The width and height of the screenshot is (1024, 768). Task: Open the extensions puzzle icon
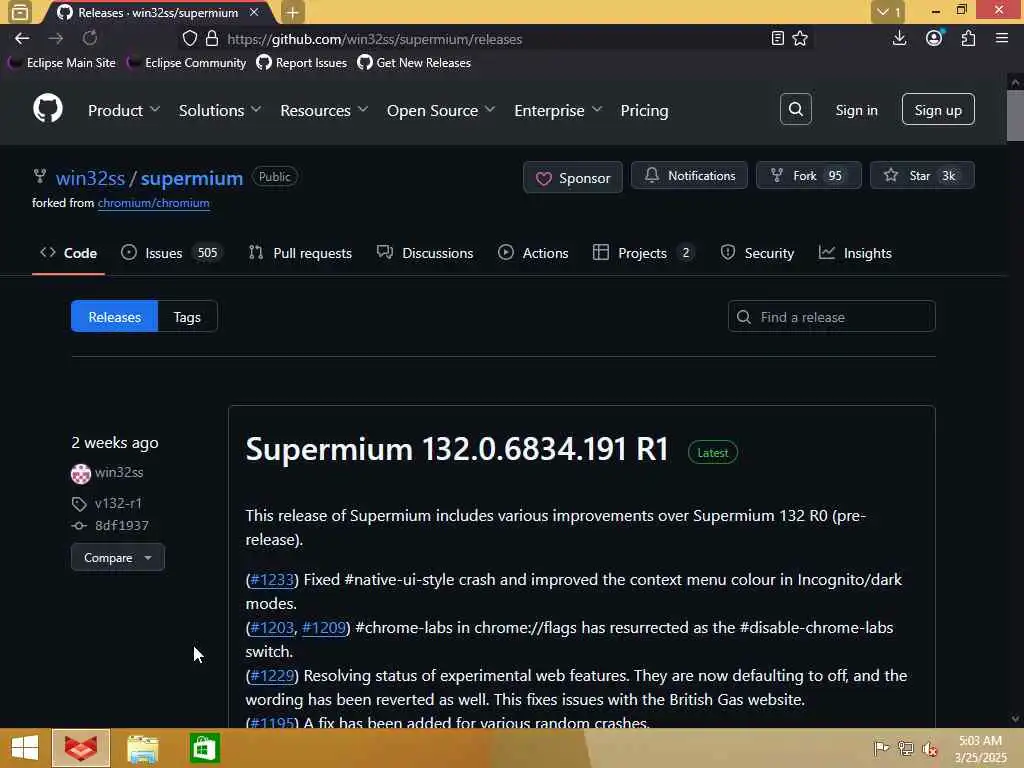[968, 39]
